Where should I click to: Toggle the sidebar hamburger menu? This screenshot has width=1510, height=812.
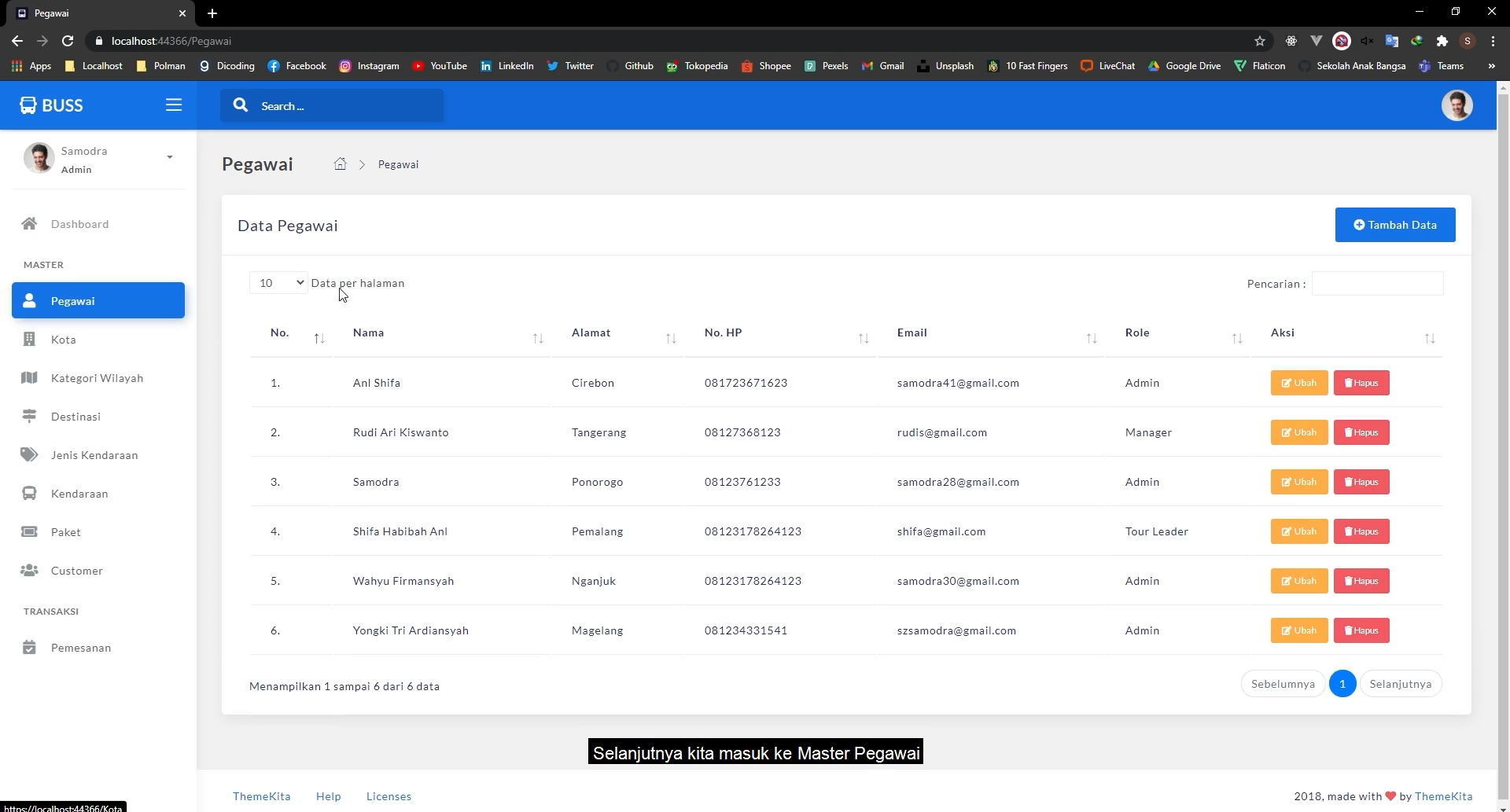pos(174,105)
